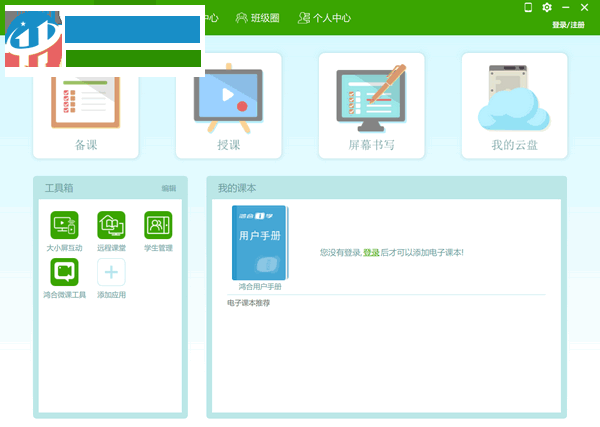Click the 鸿合用户手册 caption text

click(x=260, y=287)
